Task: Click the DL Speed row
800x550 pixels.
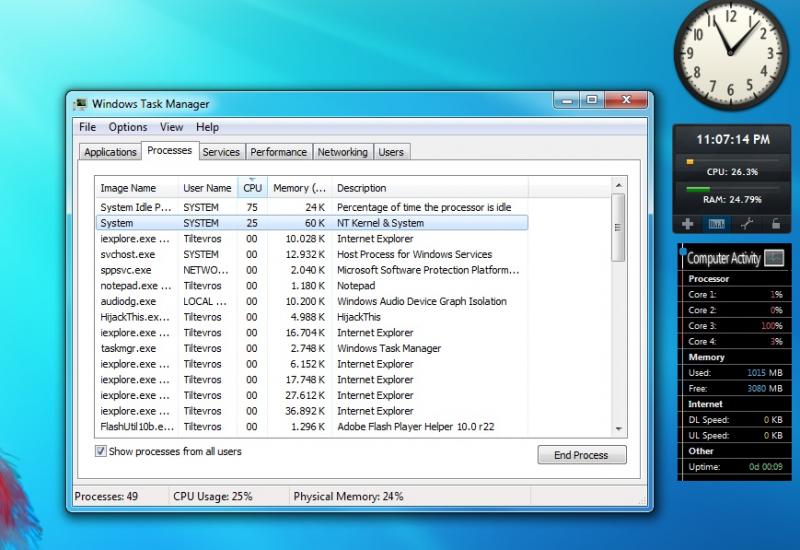Action: pos(735,419)
